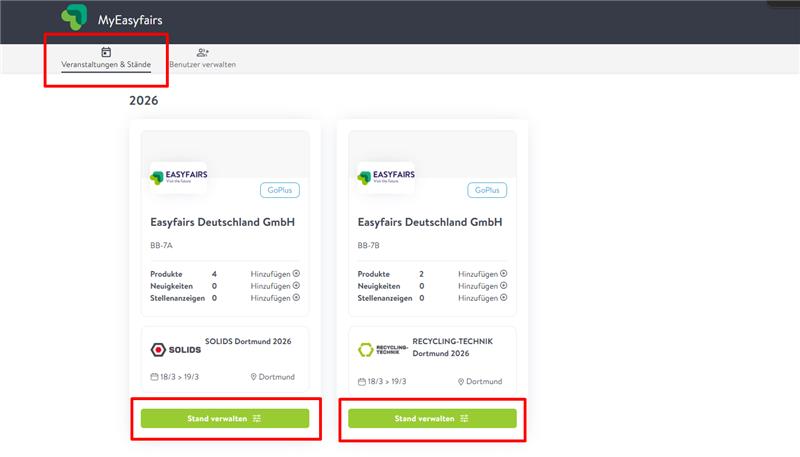Click the calendar icon above Veranstaltungen & Stände
Screen dimensions: 800x457
pyautogui.click(x=106, y=52)
